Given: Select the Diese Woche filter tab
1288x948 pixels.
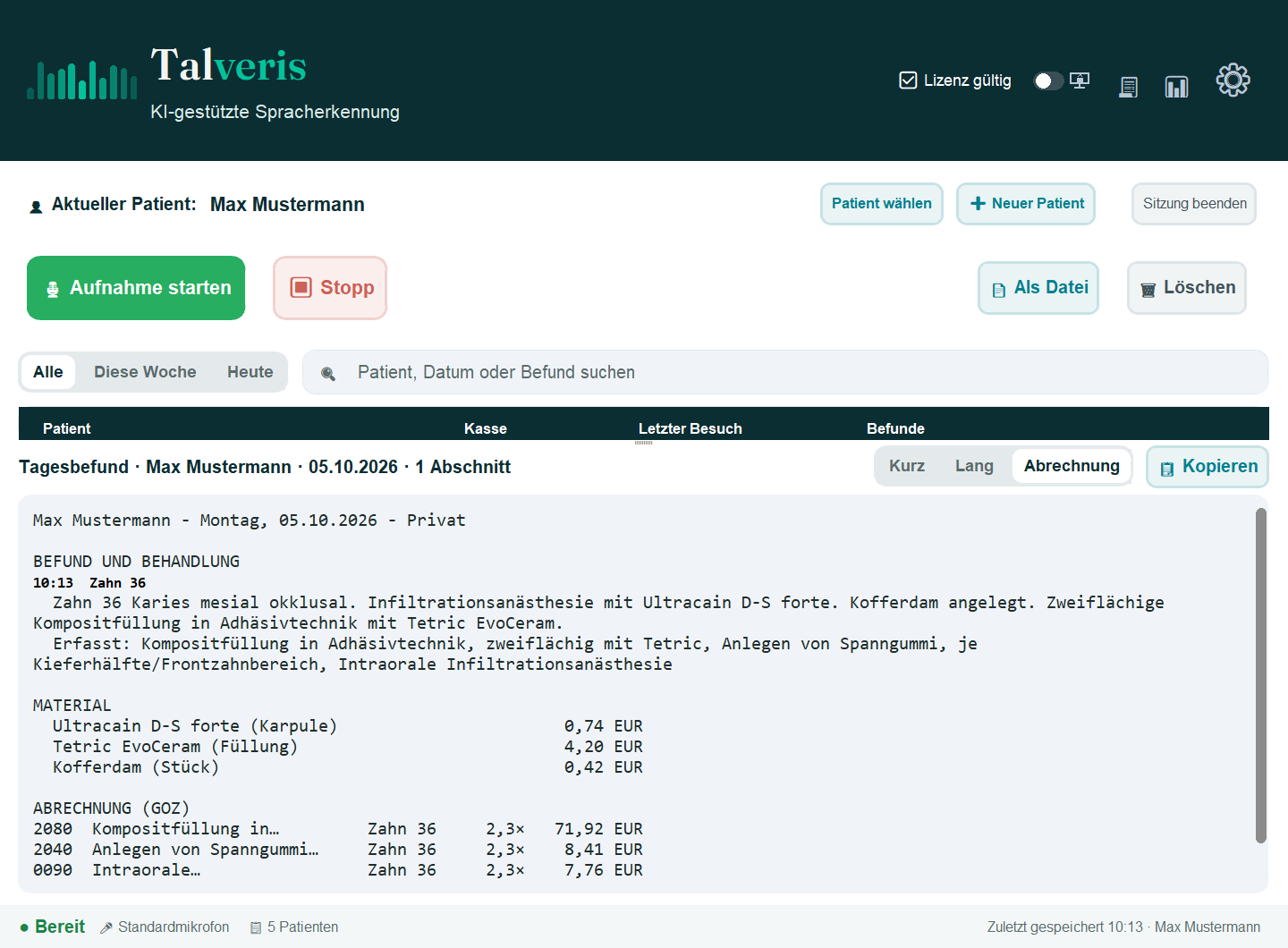Looking at the screenshot, I should 145,372.
